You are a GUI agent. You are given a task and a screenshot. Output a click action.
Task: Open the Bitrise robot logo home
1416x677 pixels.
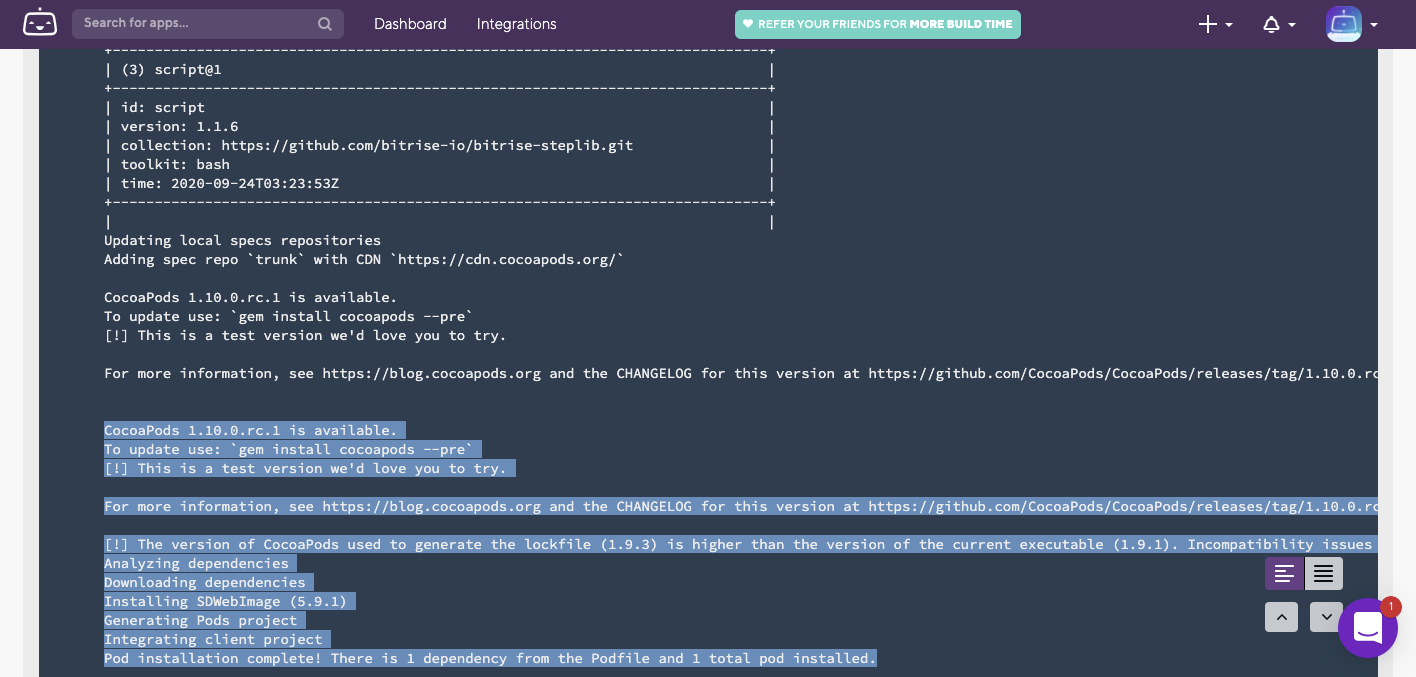(x=41, y=23)
